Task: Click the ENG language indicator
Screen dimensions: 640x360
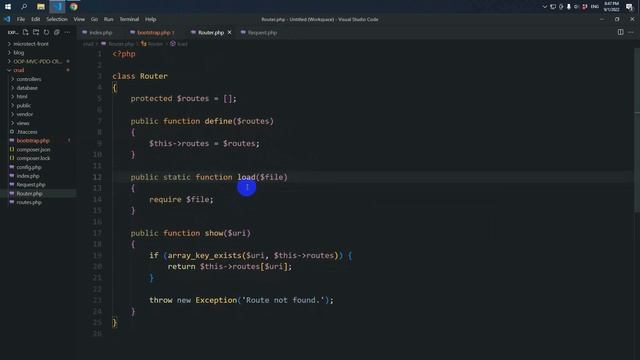Action: tap(595, 7)
